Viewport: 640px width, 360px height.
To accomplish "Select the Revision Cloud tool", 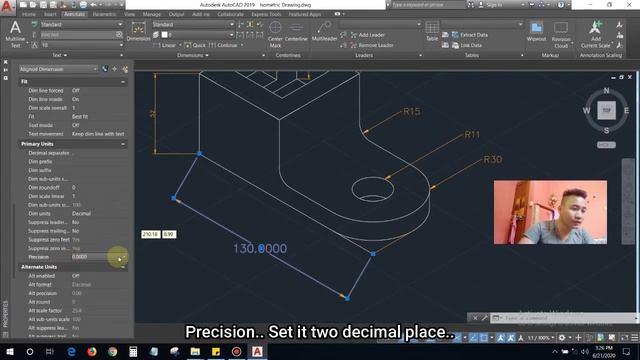I will (561, 35).
